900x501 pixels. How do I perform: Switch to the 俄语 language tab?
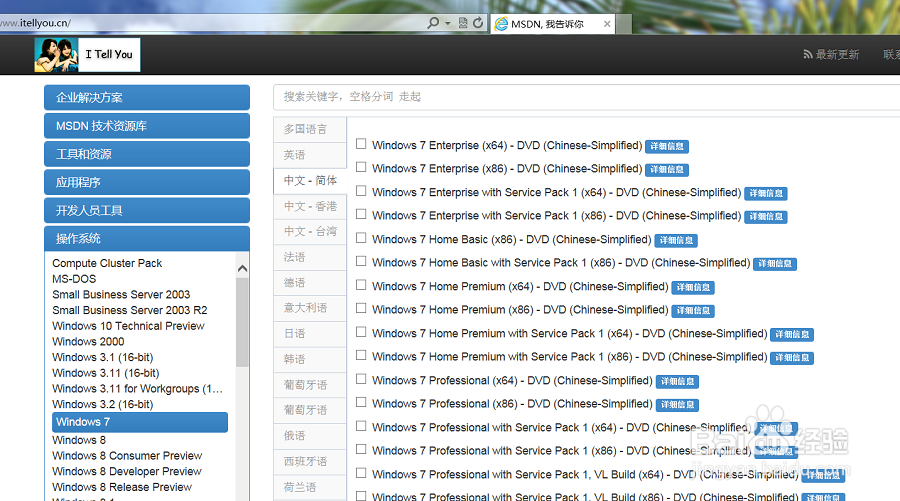point(310,436)
